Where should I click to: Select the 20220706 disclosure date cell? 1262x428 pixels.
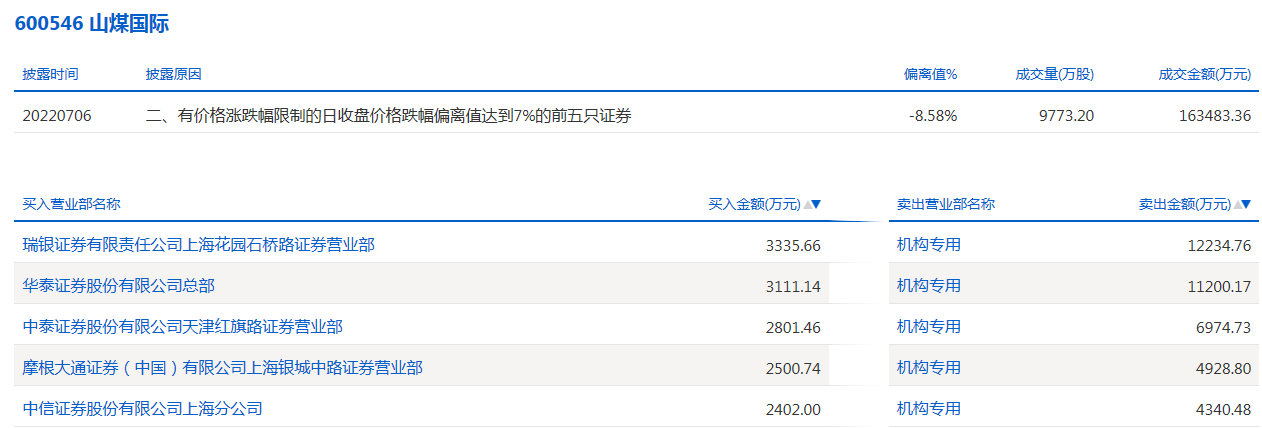(57, 116)
